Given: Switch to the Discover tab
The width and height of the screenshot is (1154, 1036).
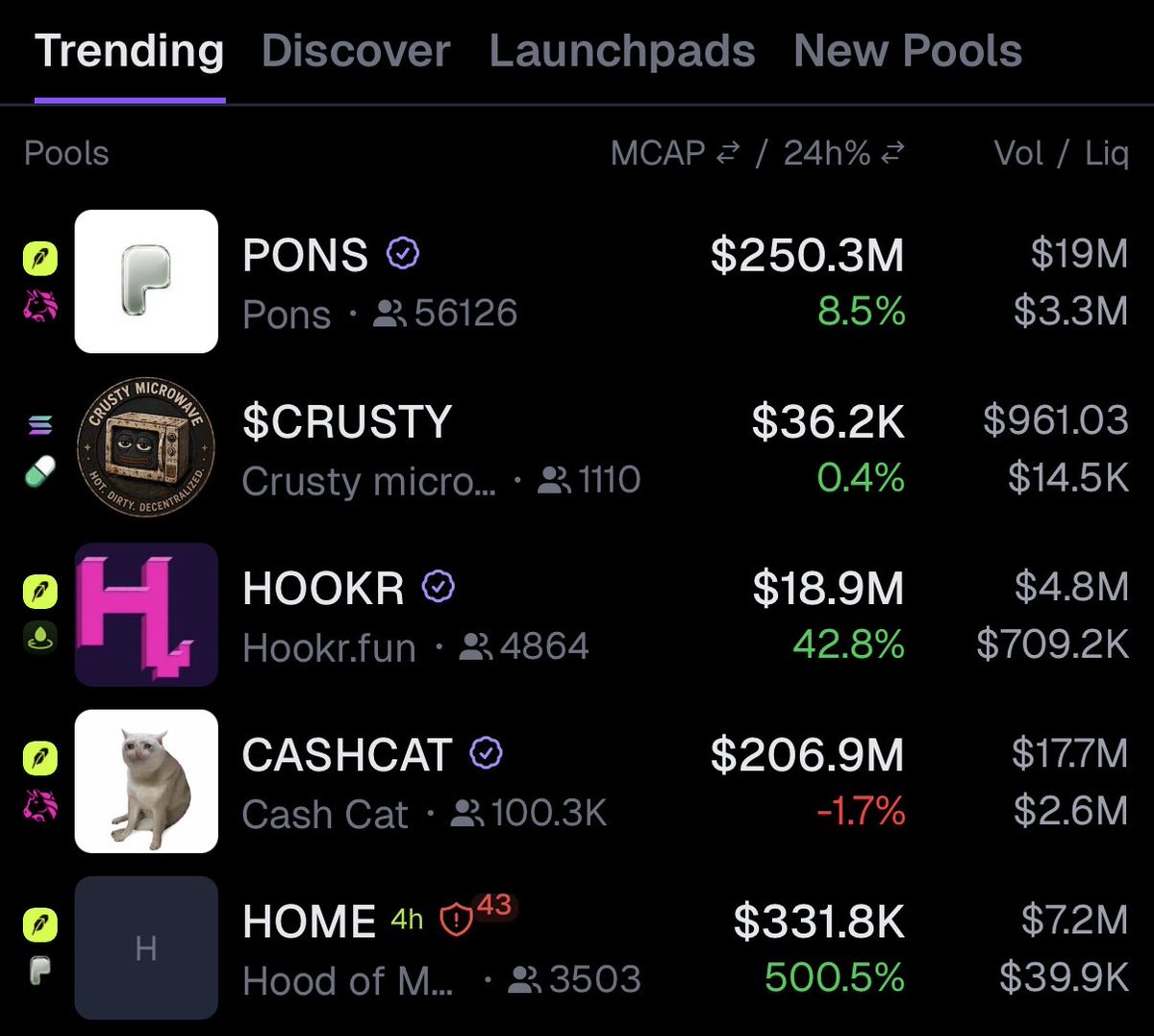Looking at the screenshot, I should point(355,51).
